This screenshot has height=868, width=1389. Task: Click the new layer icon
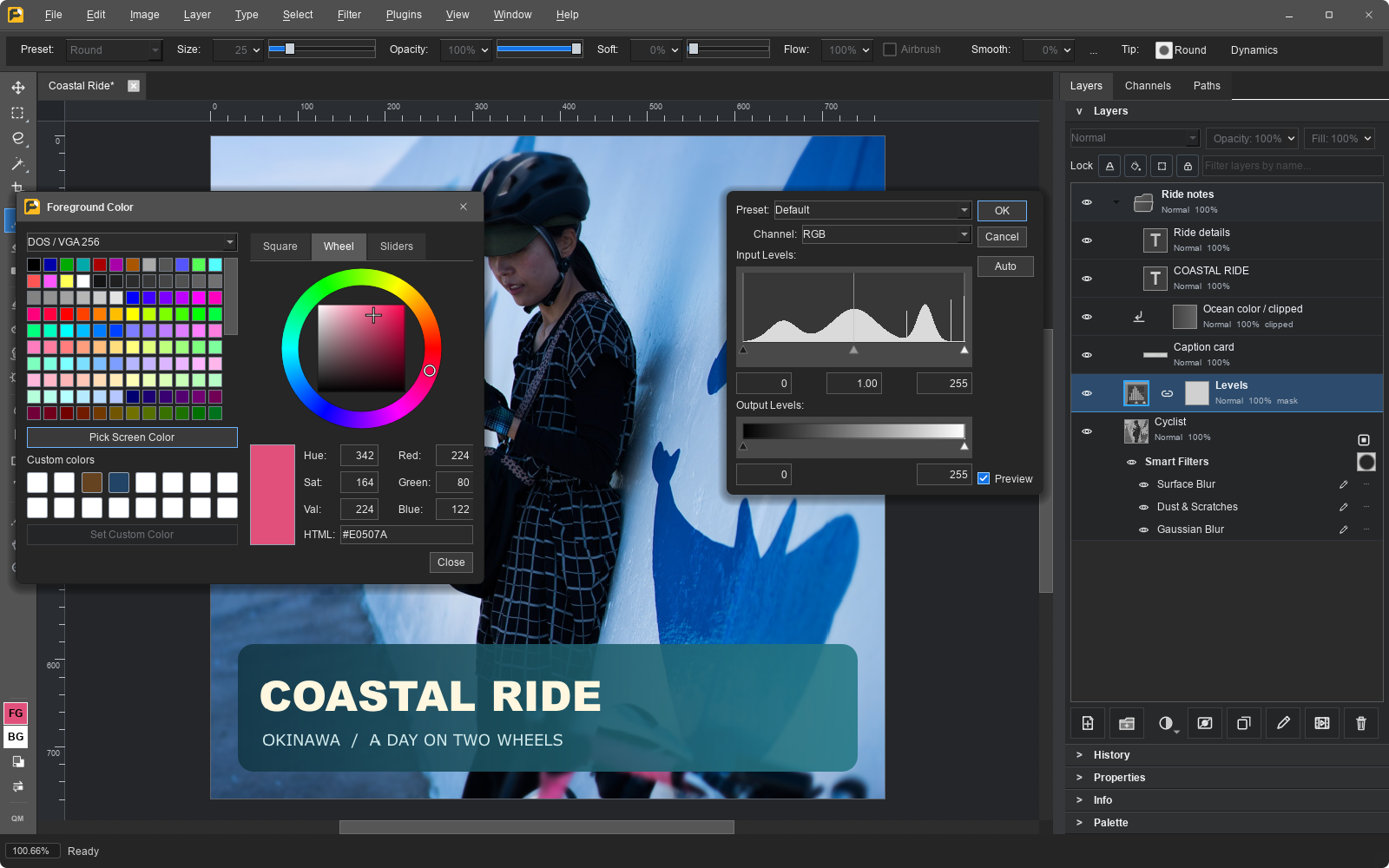click(1088, 723)
